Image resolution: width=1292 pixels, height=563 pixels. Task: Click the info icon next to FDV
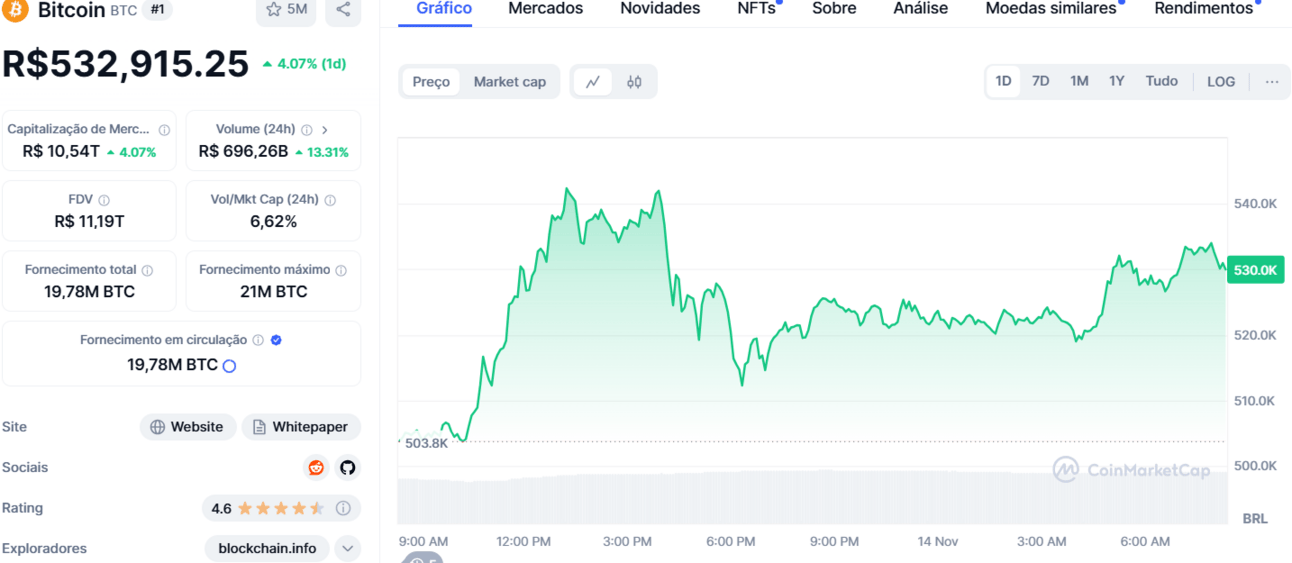104,200
